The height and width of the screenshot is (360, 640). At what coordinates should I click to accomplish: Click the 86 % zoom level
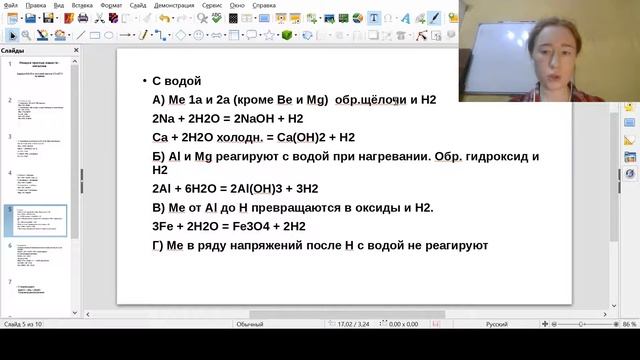[629, 324]
